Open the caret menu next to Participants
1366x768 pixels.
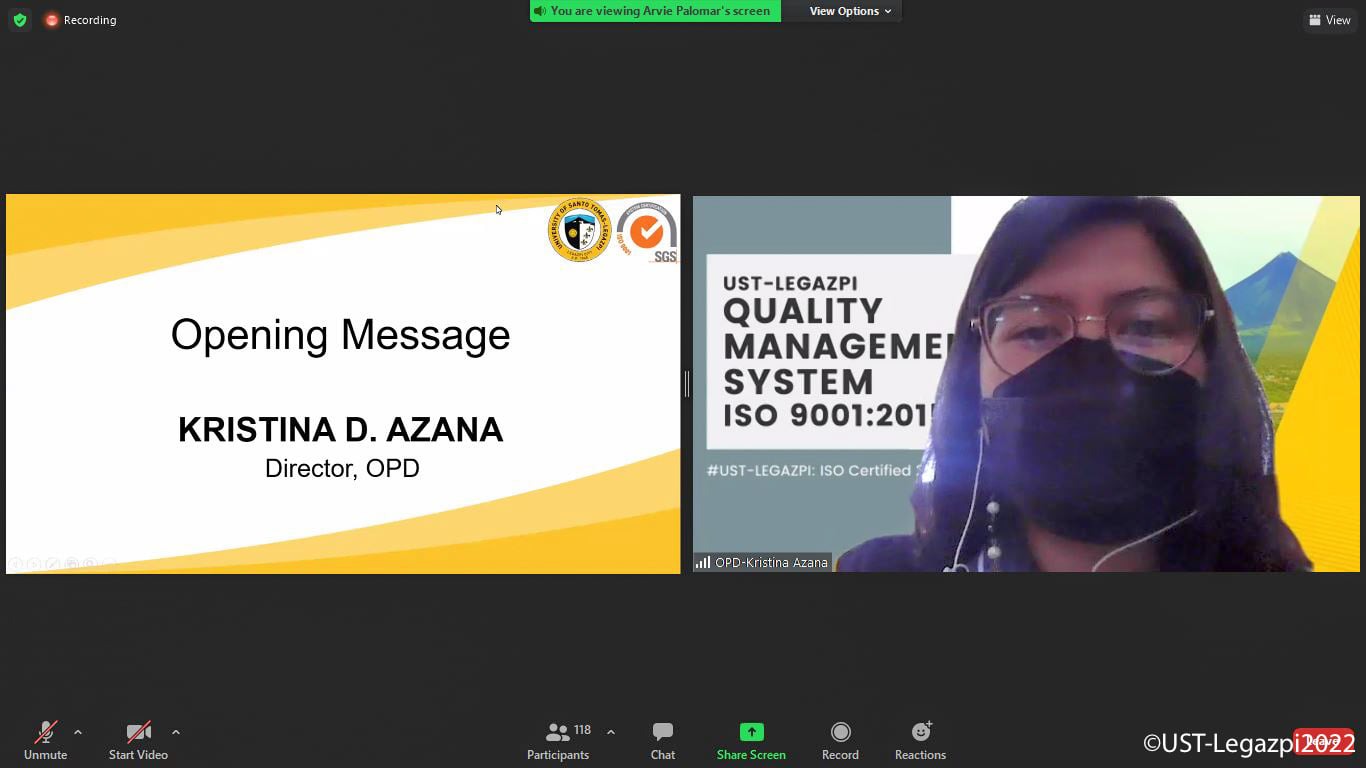[x=611, y=732]
